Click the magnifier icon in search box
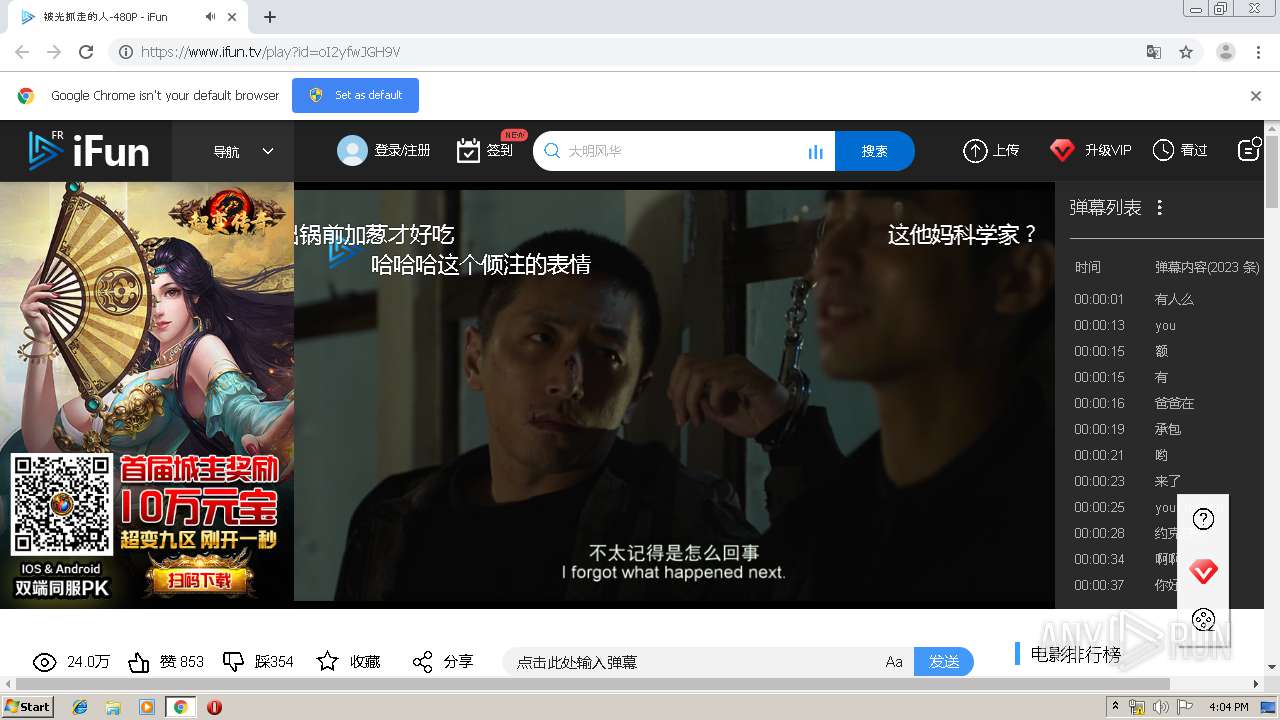Screen dimensions: 1280x720 tap(552, 151)
